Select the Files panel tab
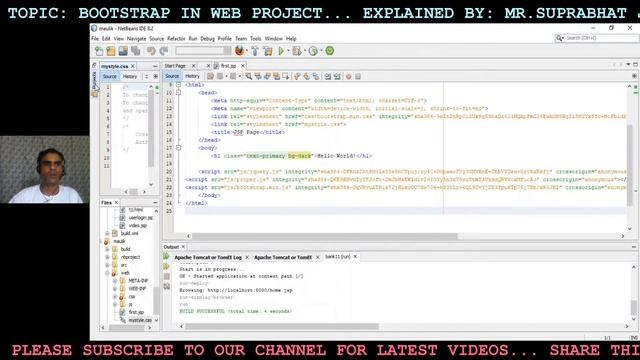Viewport: 640px width, 360px height. pyautogui.click(x=106, y=202)
